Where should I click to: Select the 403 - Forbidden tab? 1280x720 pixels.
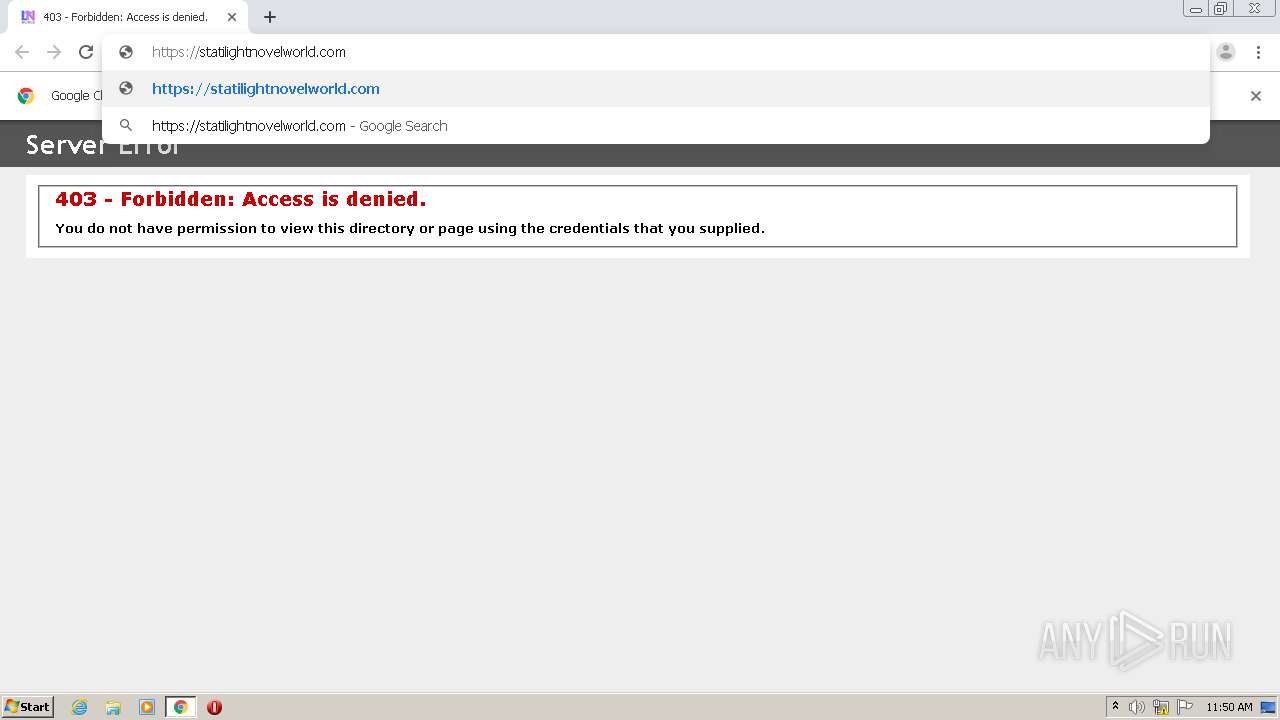point(128,17)
